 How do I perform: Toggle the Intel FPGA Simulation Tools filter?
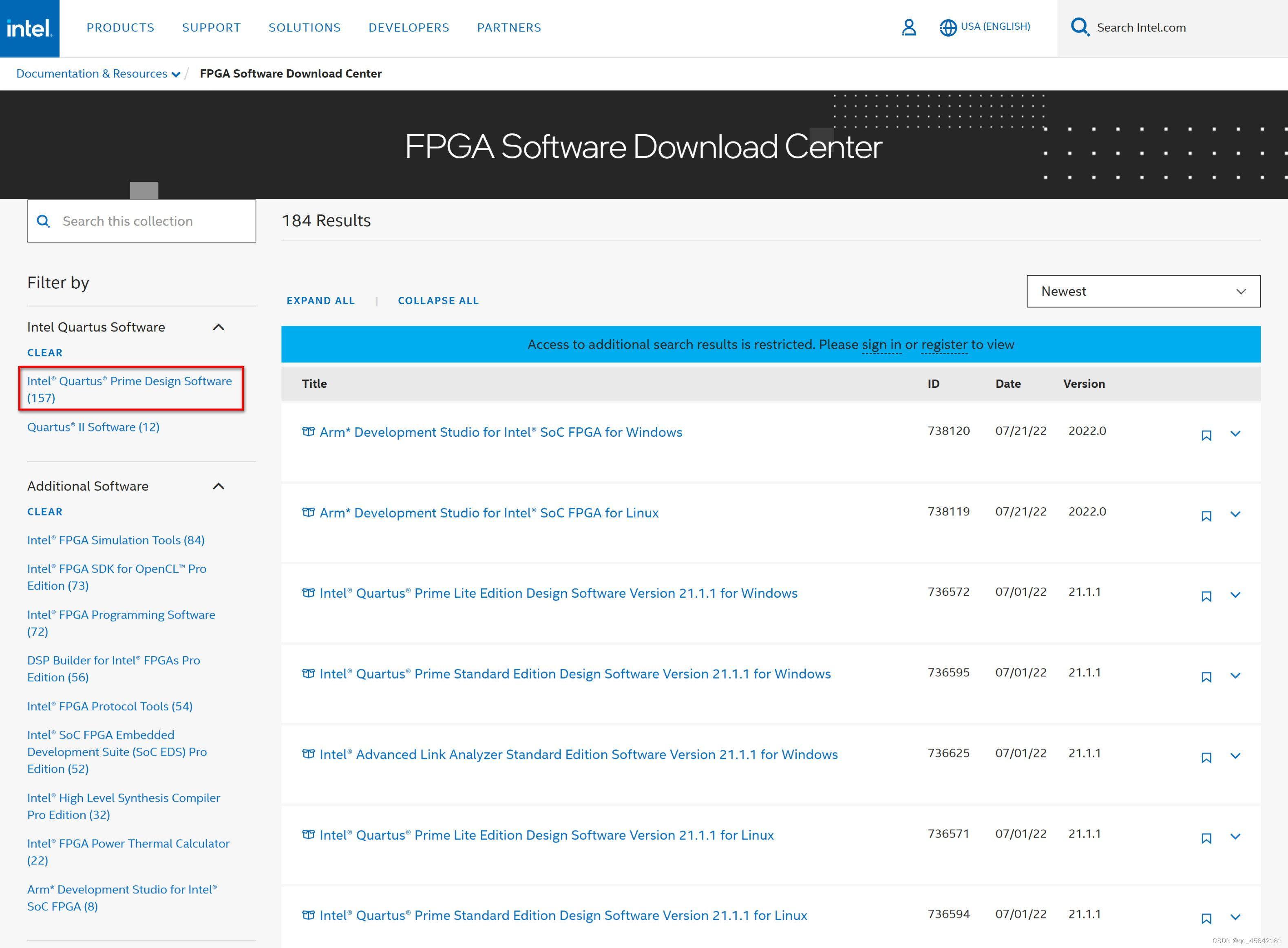(x=115, y=540)
